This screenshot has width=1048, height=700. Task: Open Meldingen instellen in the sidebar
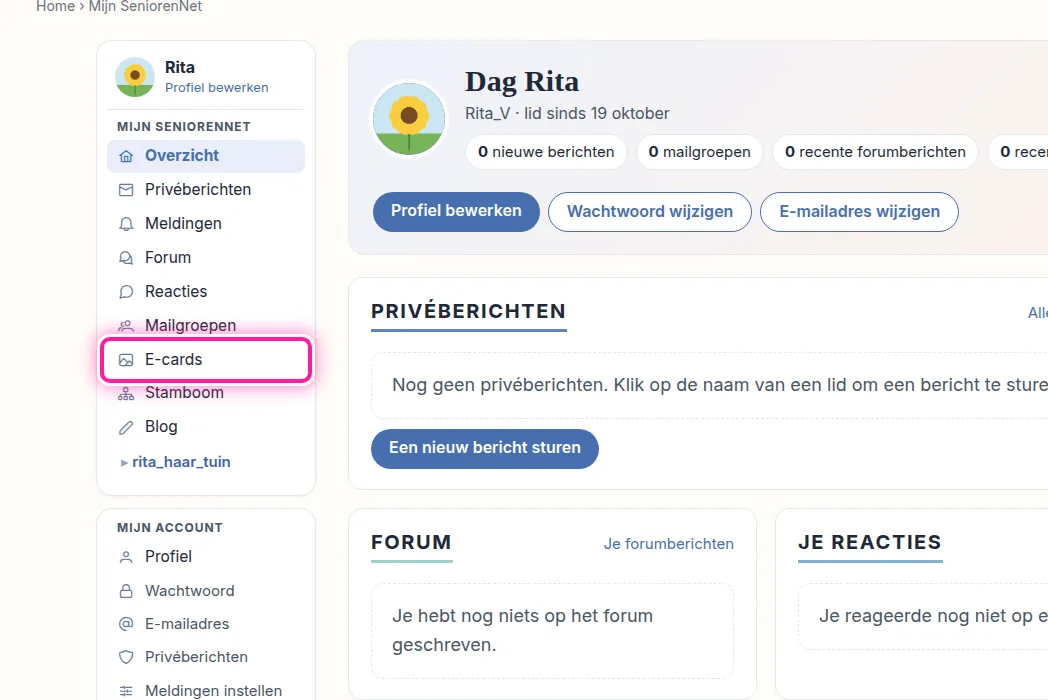click(x=206, y=691)
